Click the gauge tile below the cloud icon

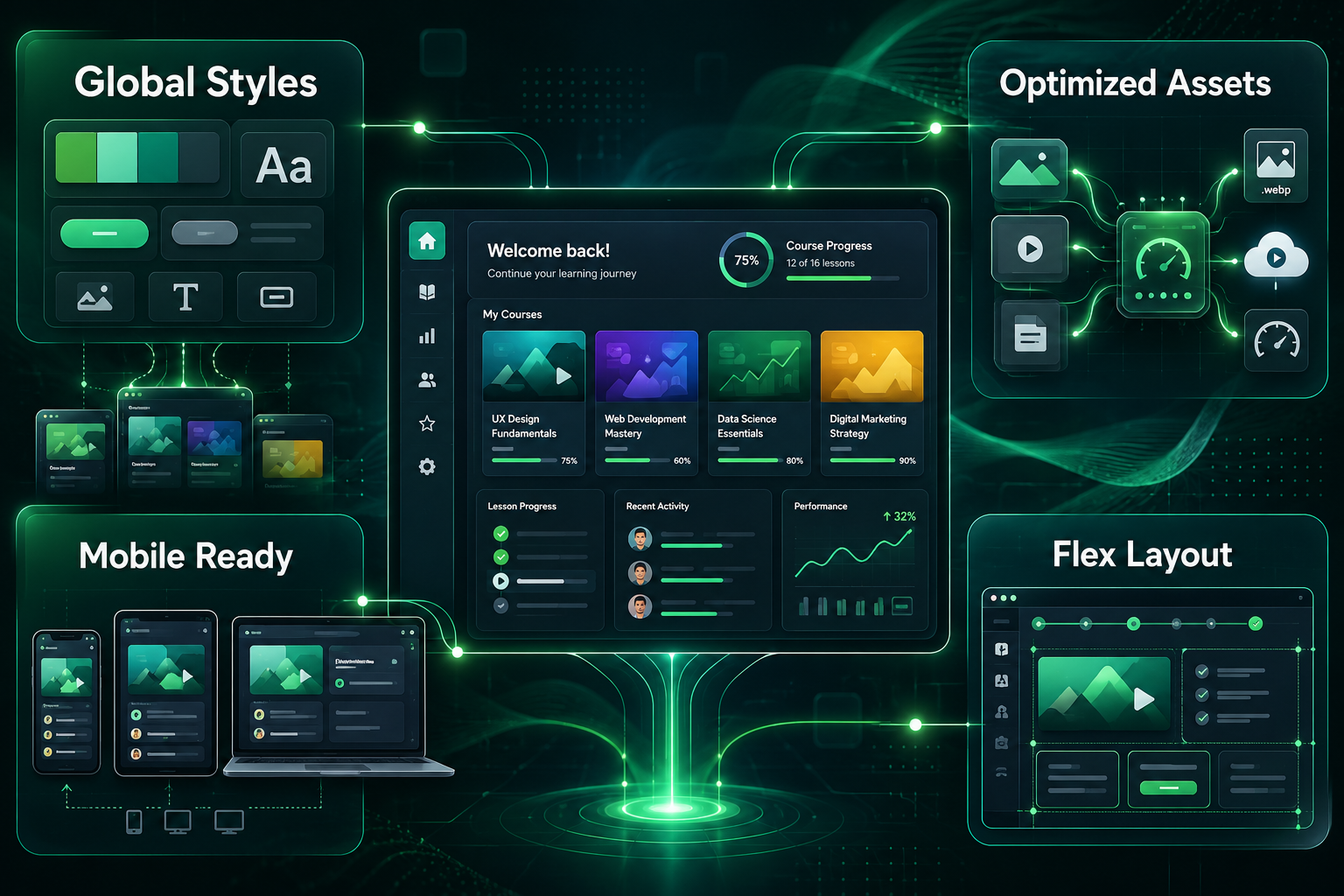[1277, 340]
